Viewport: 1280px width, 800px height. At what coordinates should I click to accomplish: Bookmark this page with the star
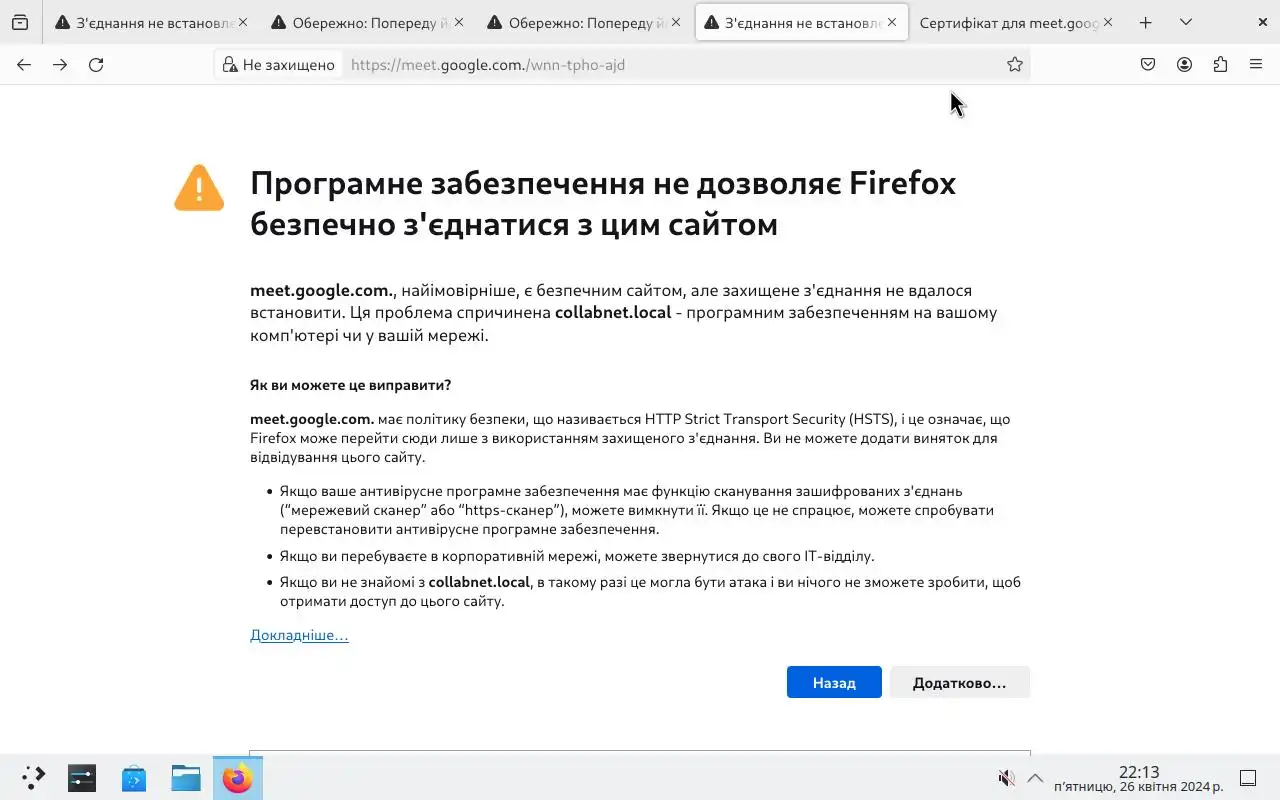[1015, 65]
